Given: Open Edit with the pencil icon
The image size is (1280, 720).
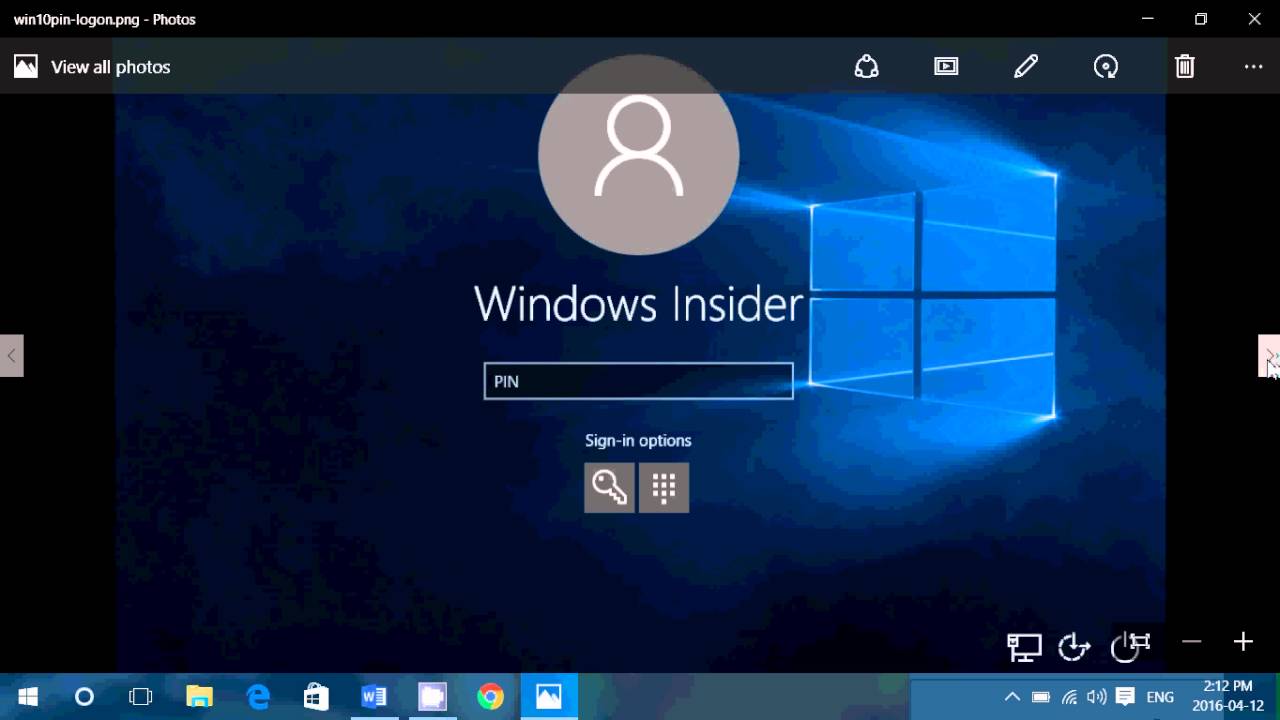Looking at the screenshot, I should (1026, 67).
